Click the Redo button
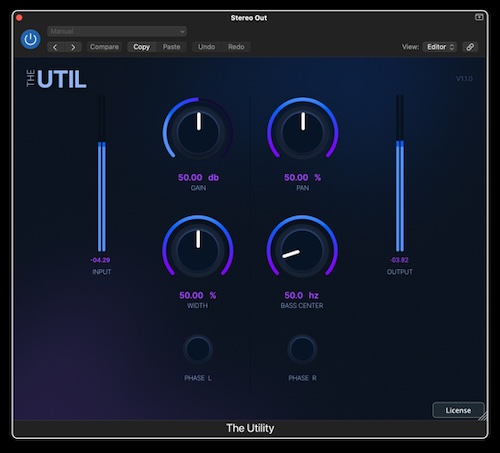This screenshot has height=453, width=500. pos(236,47)
